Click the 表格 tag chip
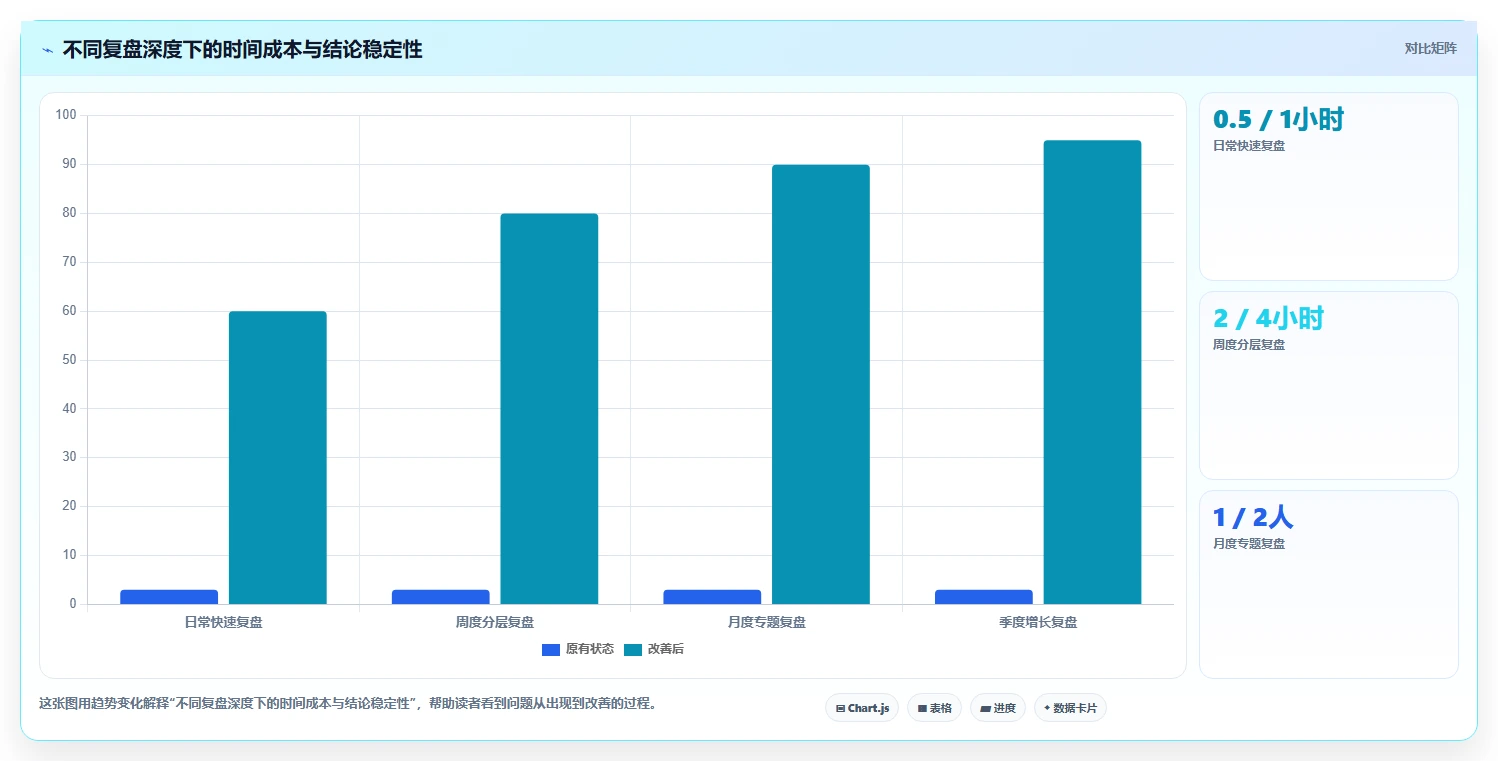This screenshot has height=761, width=1498. [934, 708]
